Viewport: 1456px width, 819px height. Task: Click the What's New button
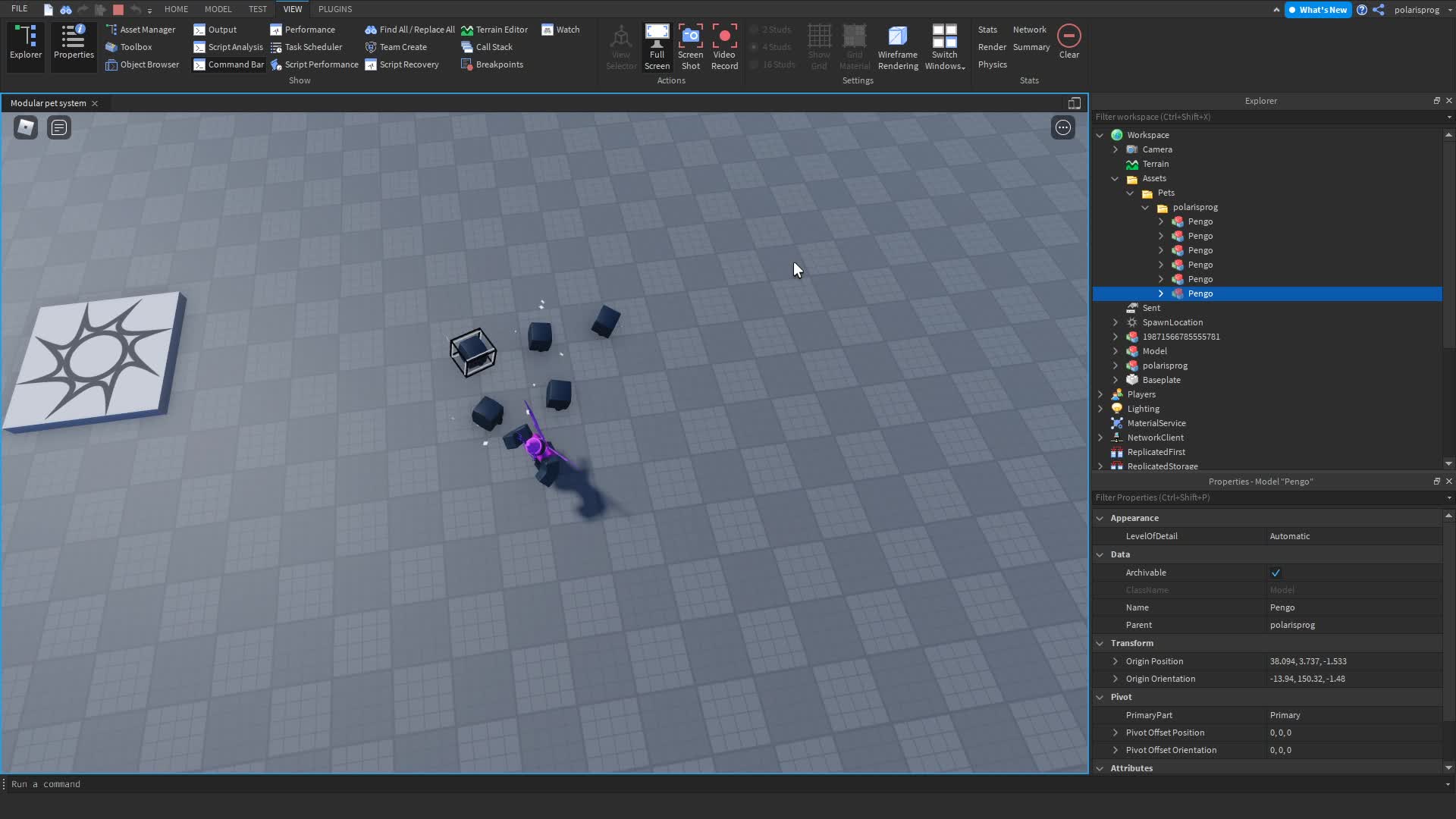pos(1317,10)
